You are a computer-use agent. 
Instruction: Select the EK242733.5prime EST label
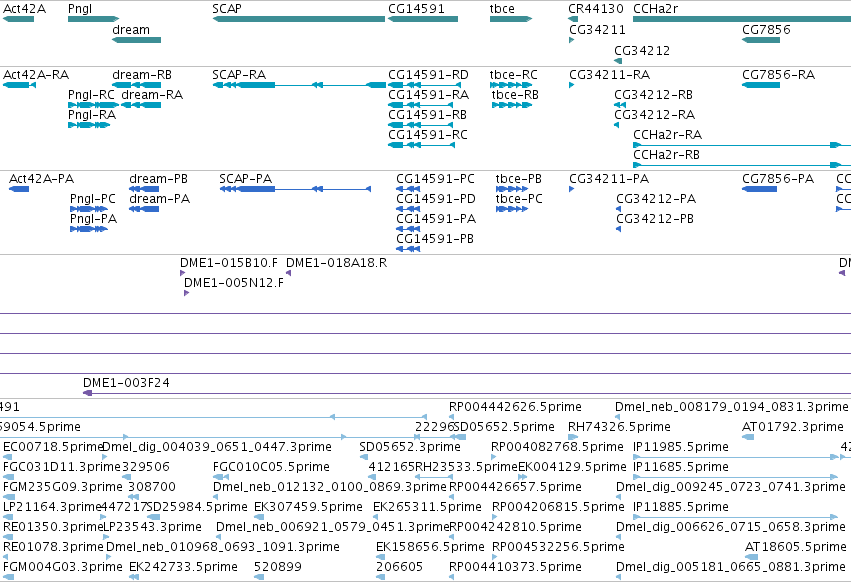(183, 567)
